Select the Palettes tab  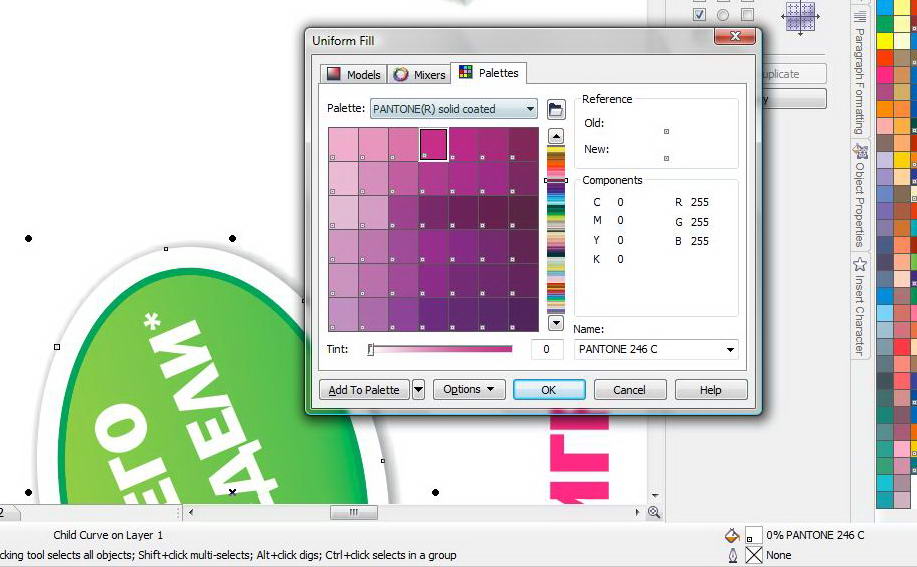click(489, 72)
